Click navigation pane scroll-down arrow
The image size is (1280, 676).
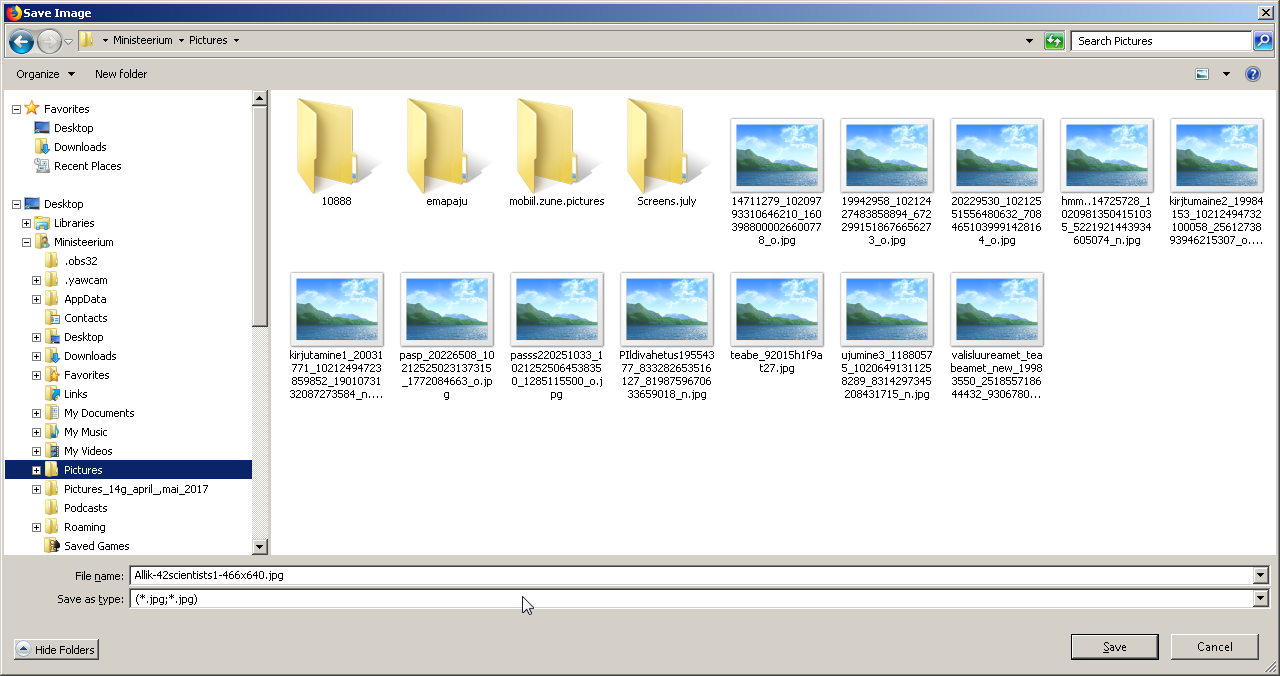coord(260,547)
